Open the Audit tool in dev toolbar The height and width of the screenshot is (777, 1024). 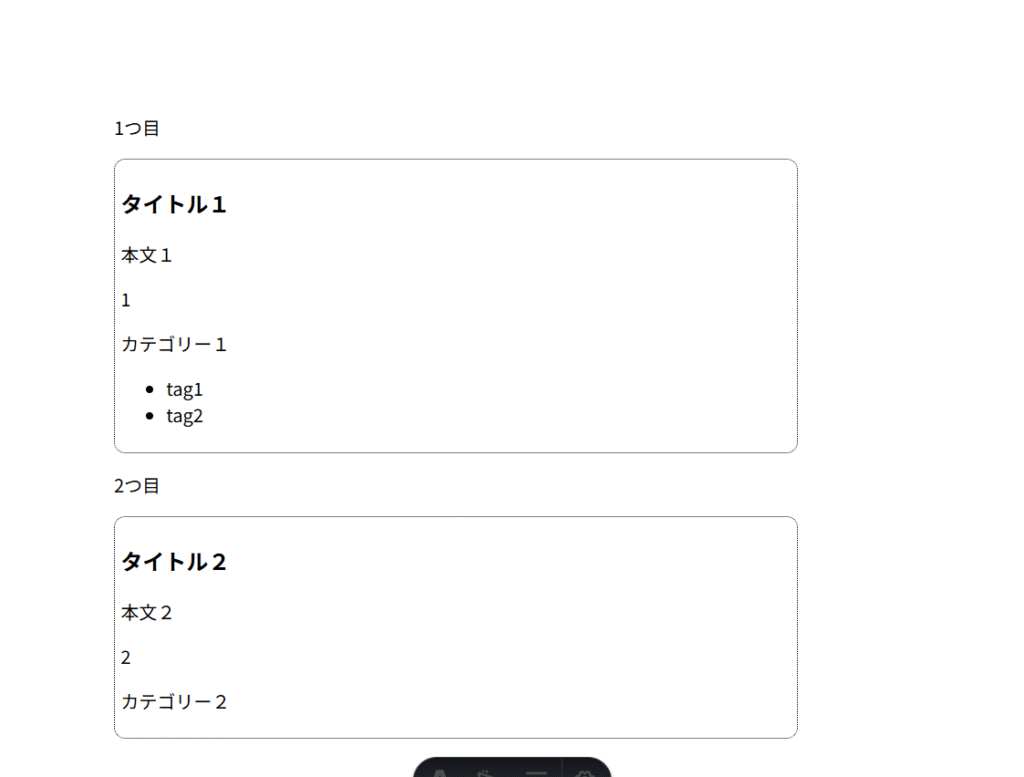click(536, 772)
